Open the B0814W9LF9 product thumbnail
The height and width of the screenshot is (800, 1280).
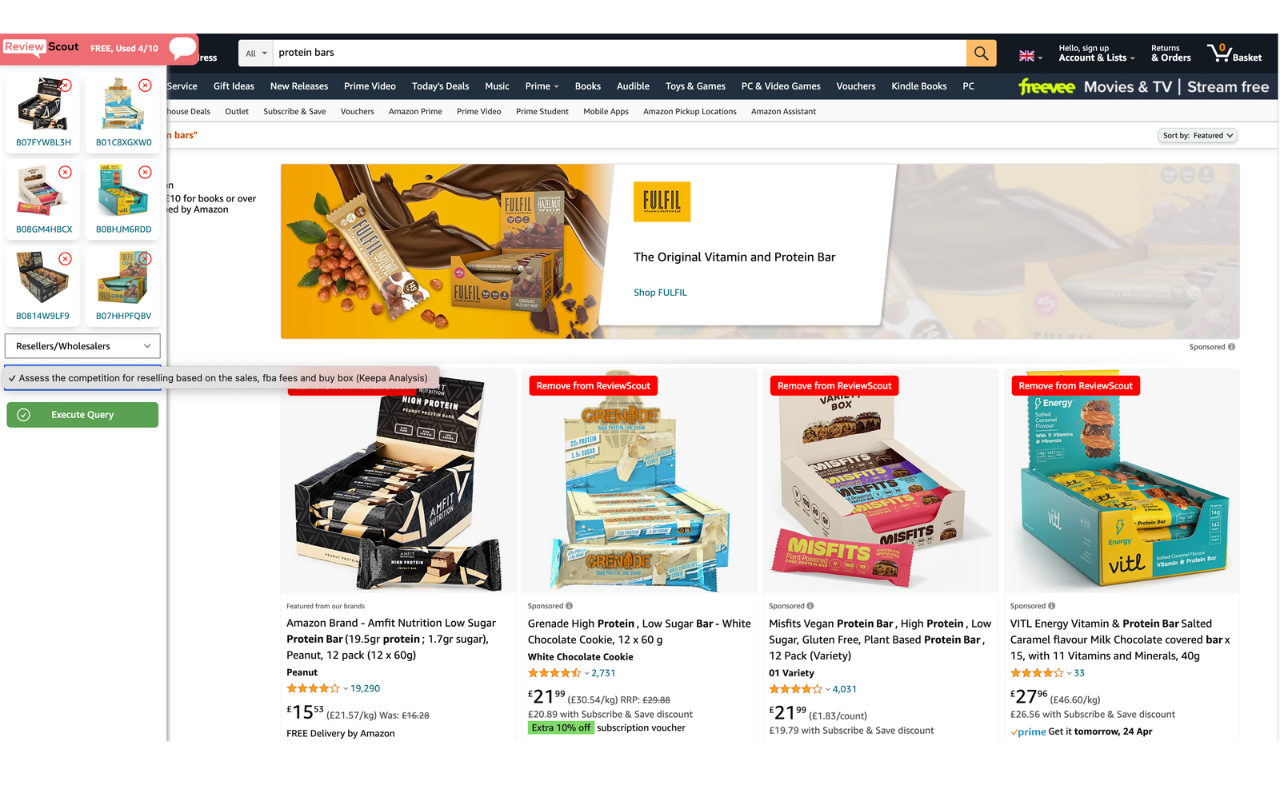[x=44, y=285]
